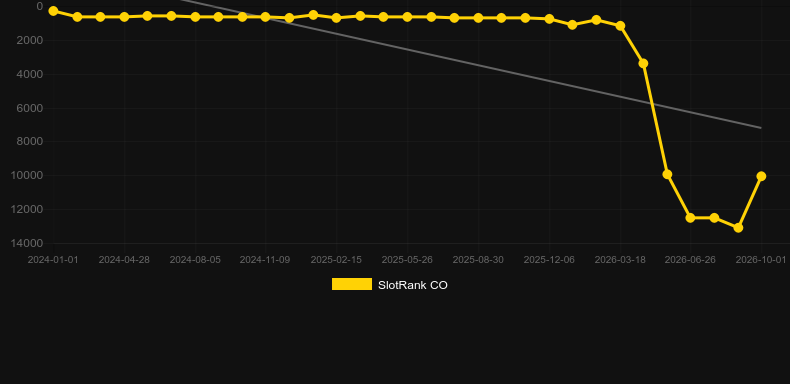This screenshot has width=790, height=384.
Task: Click the 2025-12-06 x-axis label
Action: (x=549, y=260)
